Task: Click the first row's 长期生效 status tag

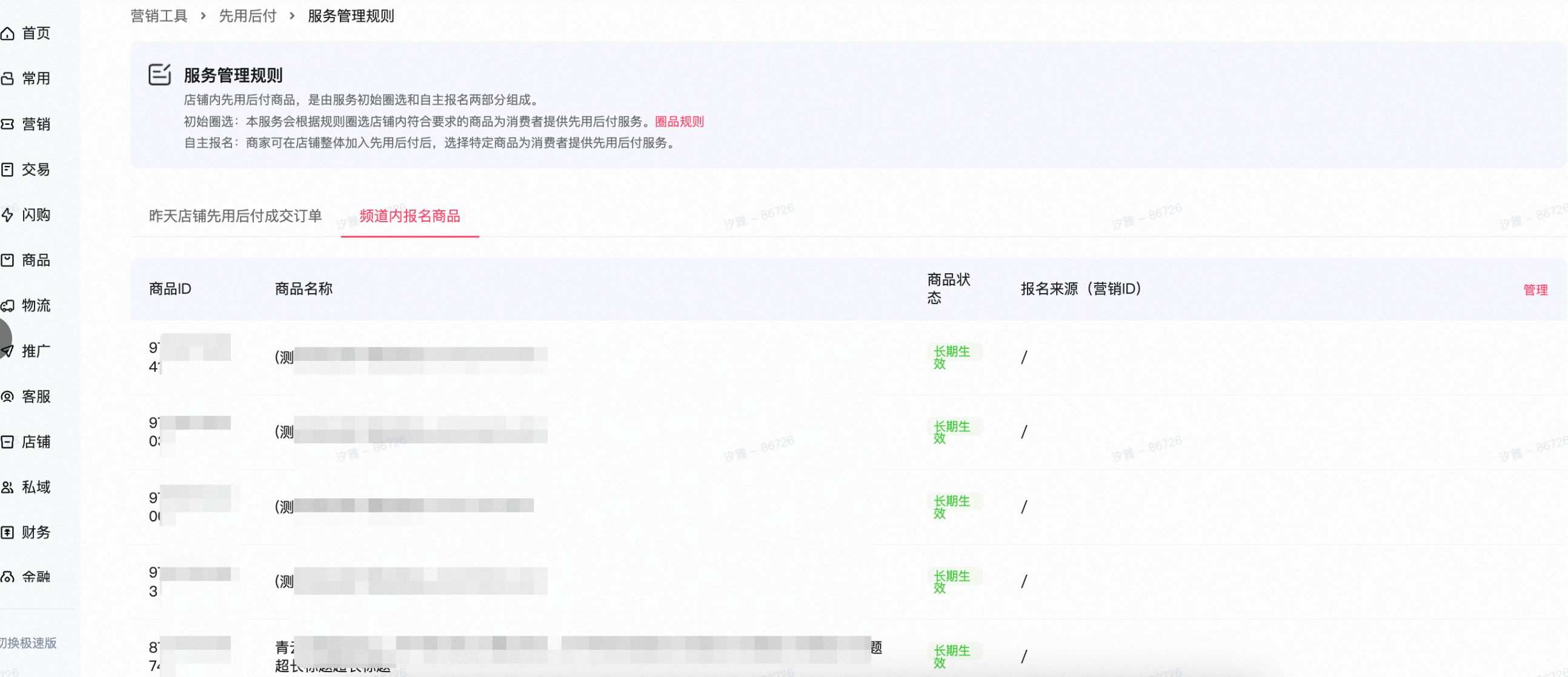Action: click(954, 358)
